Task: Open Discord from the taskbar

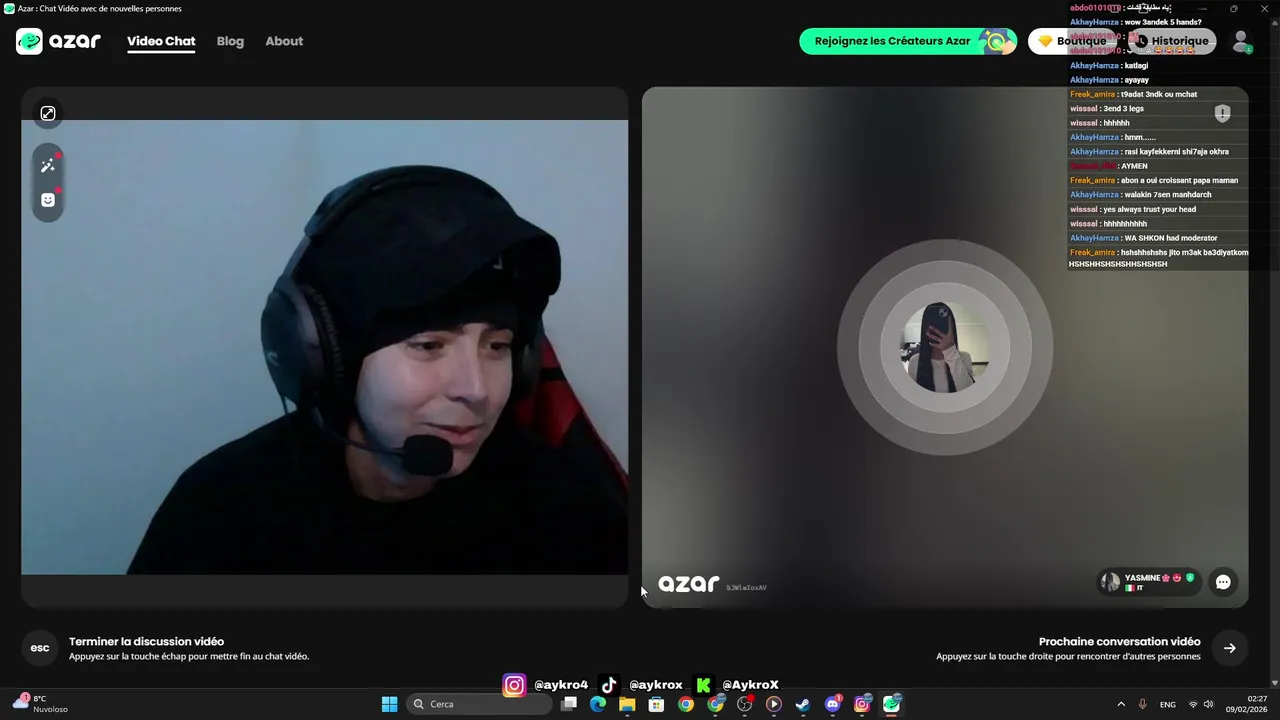Action: click(833, 704)
